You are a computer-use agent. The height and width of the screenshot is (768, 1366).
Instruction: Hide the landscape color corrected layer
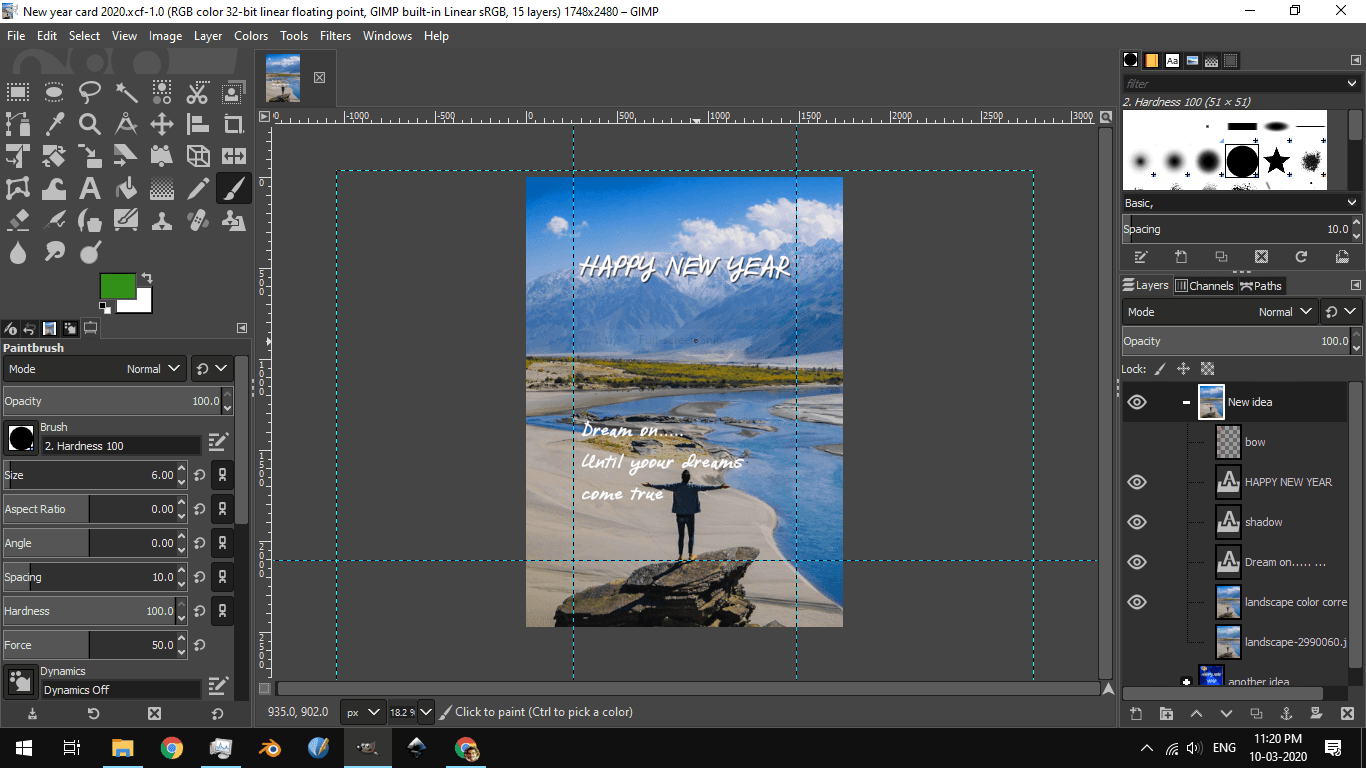click(1136, 601)
